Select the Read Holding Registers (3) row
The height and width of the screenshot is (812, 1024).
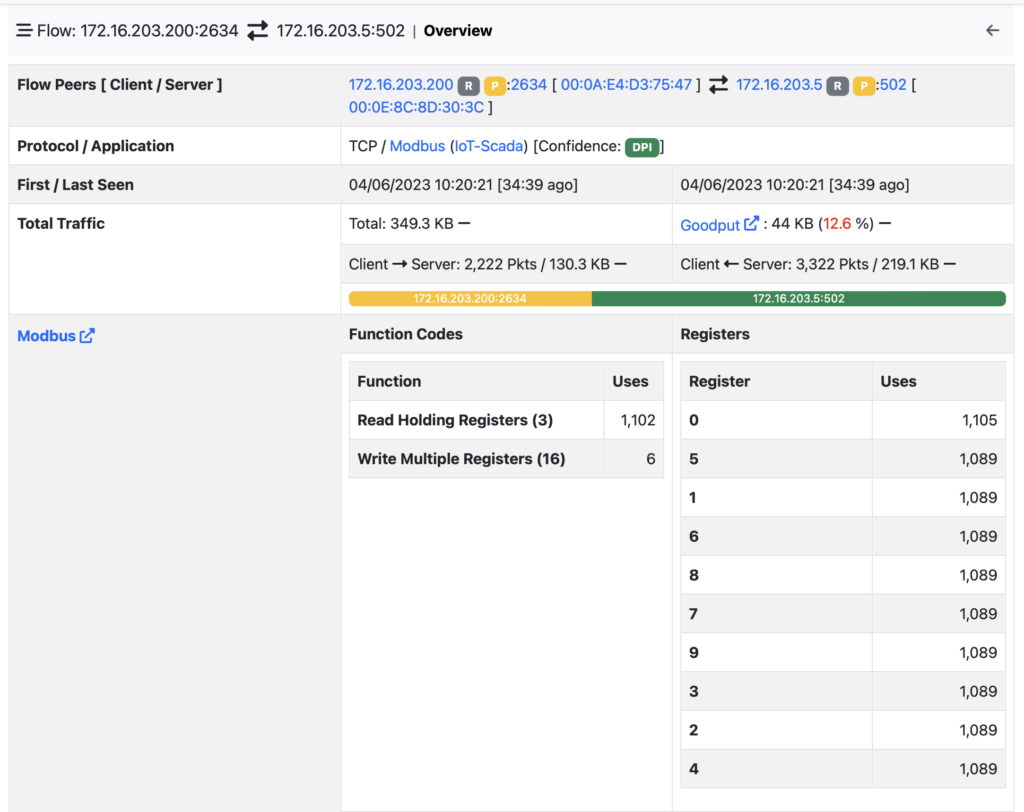pyautogui.click(x=506, y=420)
